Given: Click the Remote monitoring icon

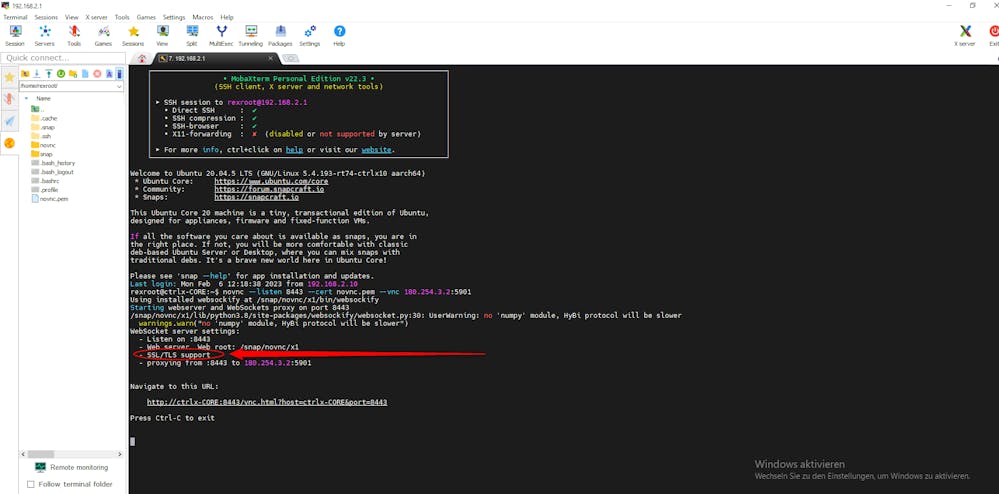Looking at the screenshot, I should (40, 467).
